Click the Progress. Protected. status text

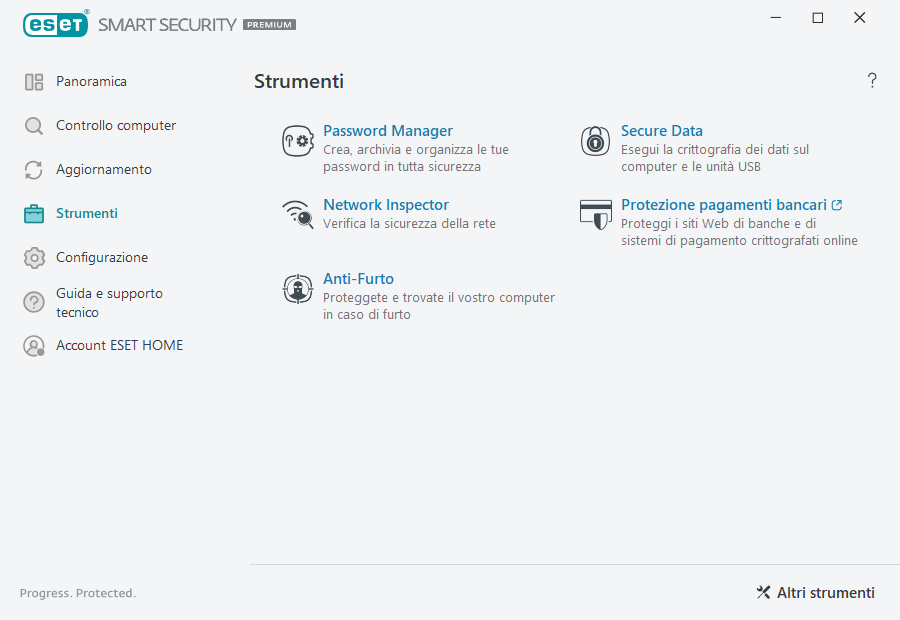pos(77,592)
